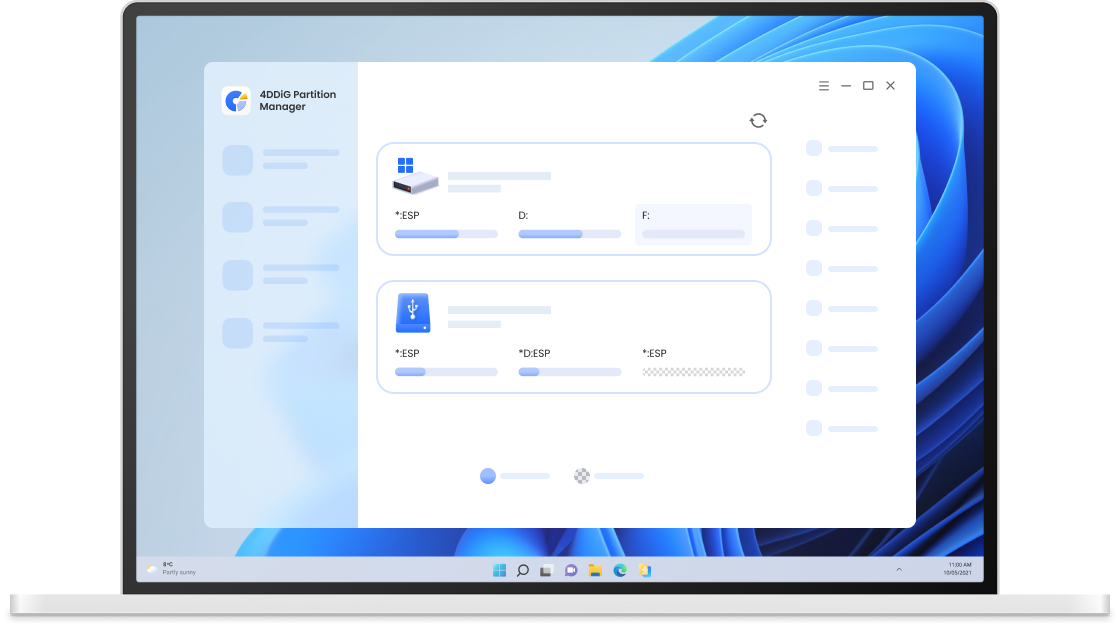1120x625 pixels.
Task: Select the USB drive disk icon
Action: (x=413, y=313)
